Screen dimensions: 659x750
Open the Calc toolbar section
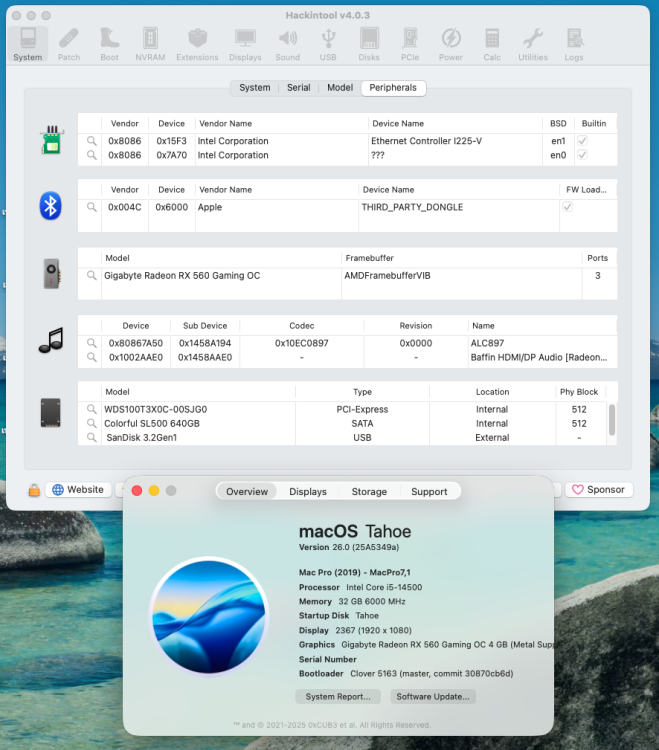492,44
